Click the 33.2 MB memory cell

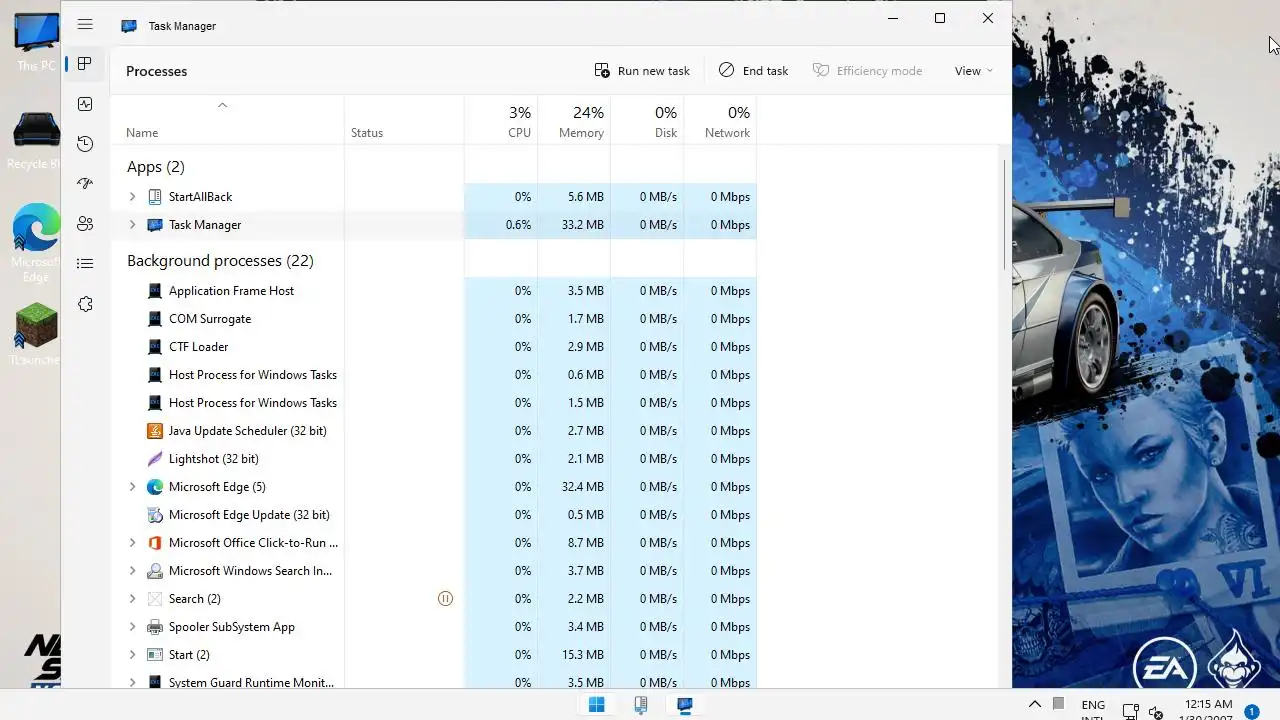[x=574, y=225]
